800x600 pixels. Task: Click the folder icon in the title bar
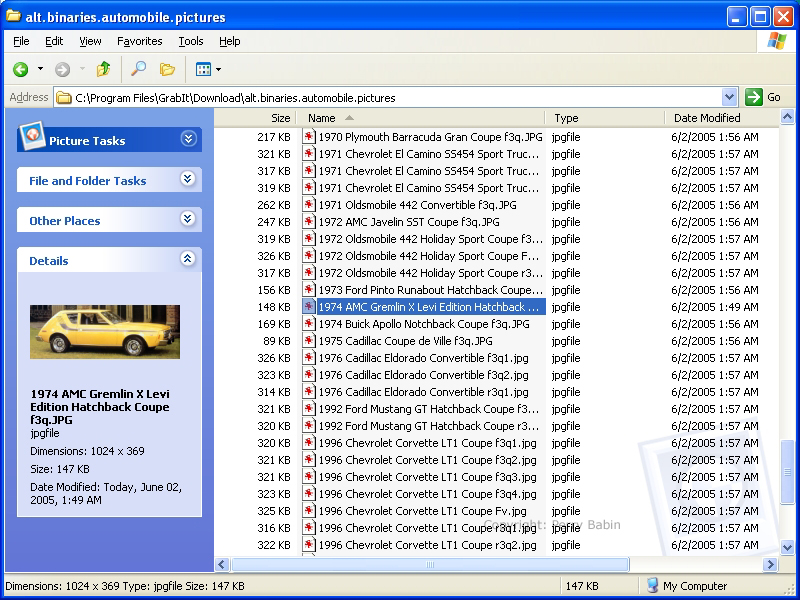point(13,16)
